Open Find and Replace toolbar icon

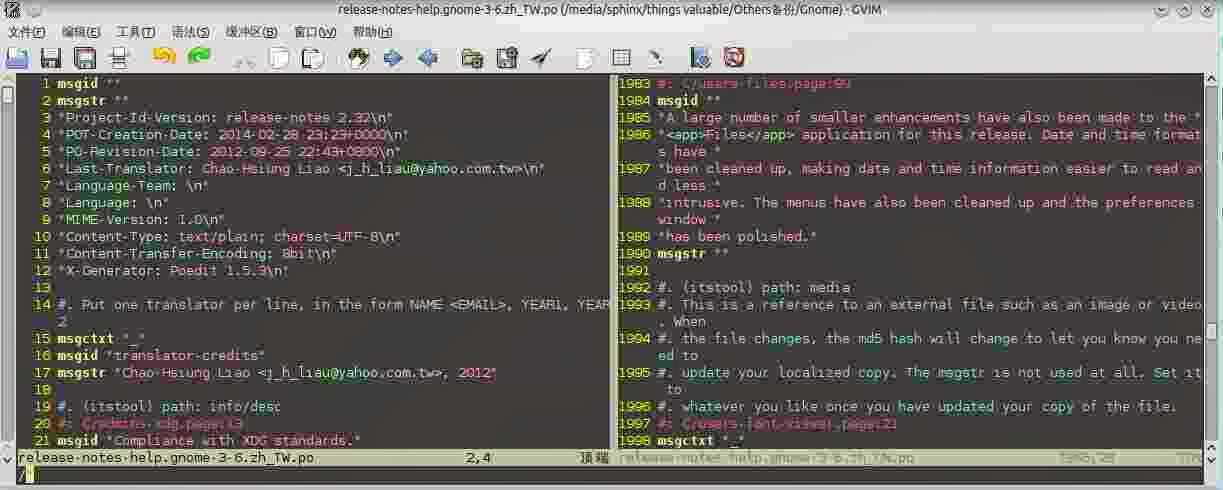click(x=359, y=58)
